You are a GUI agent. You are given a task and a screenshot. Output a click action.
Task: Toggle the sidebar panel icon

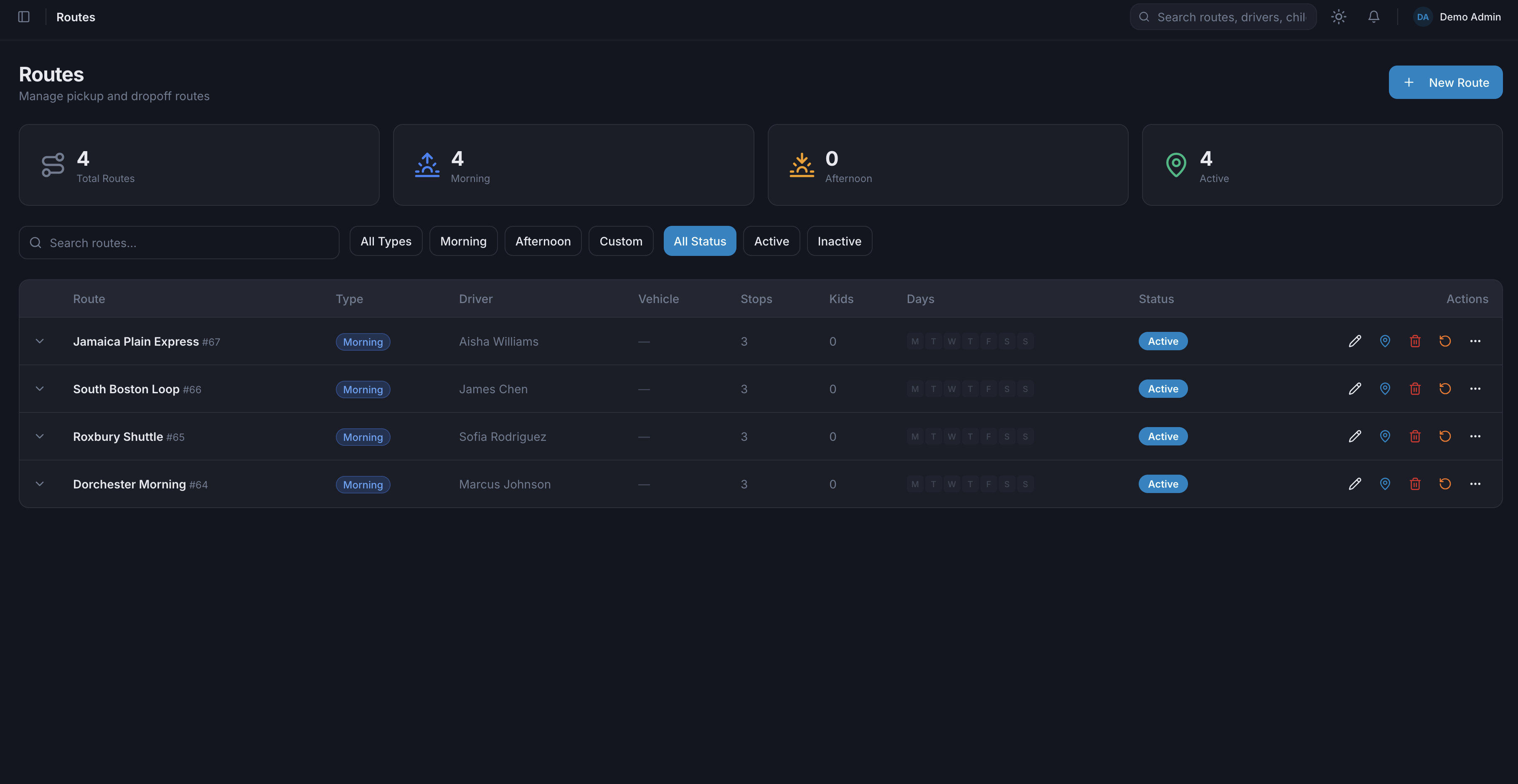(23, 17)
